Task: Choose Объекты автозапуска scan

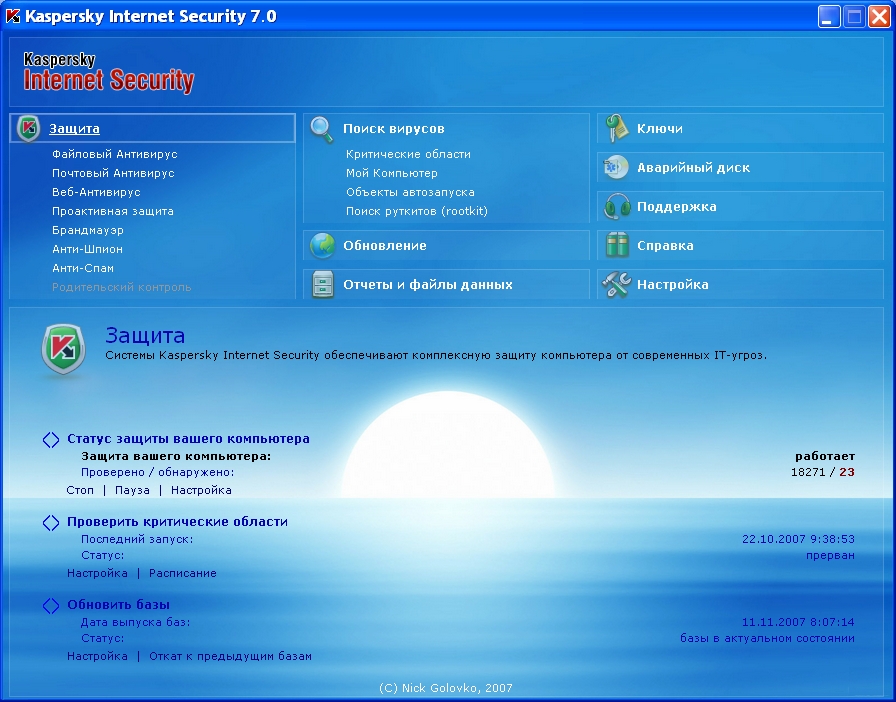Action: [410, 192]
